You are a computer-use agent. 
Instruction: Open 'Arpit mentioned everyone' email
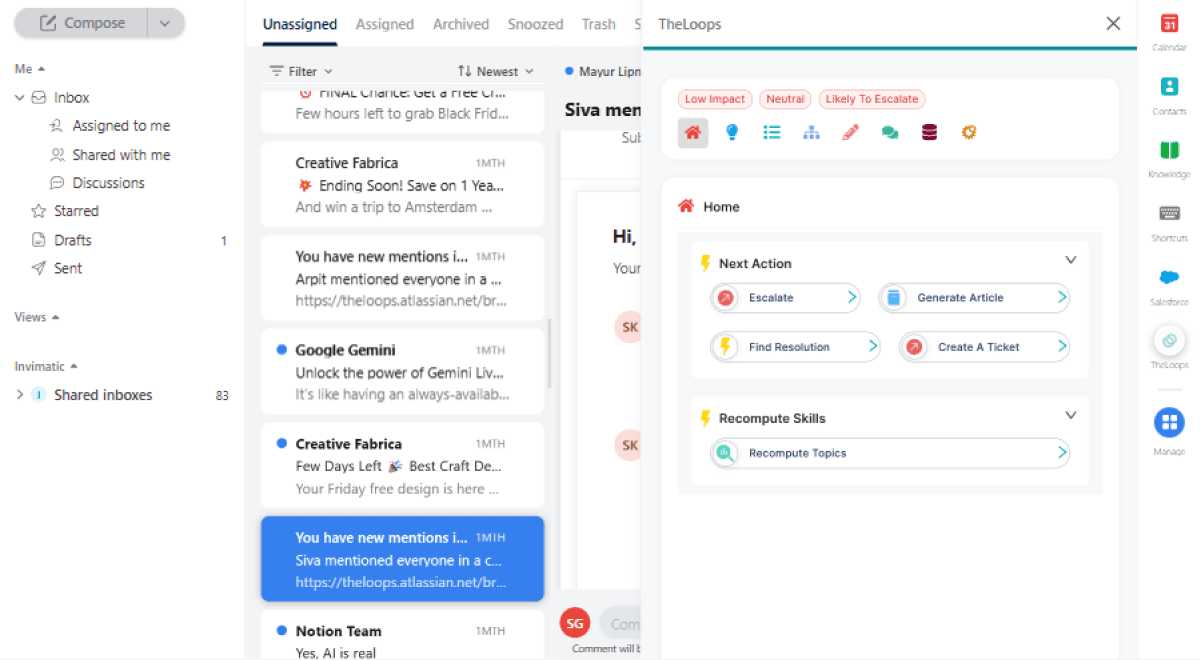(x=402, y=278)
